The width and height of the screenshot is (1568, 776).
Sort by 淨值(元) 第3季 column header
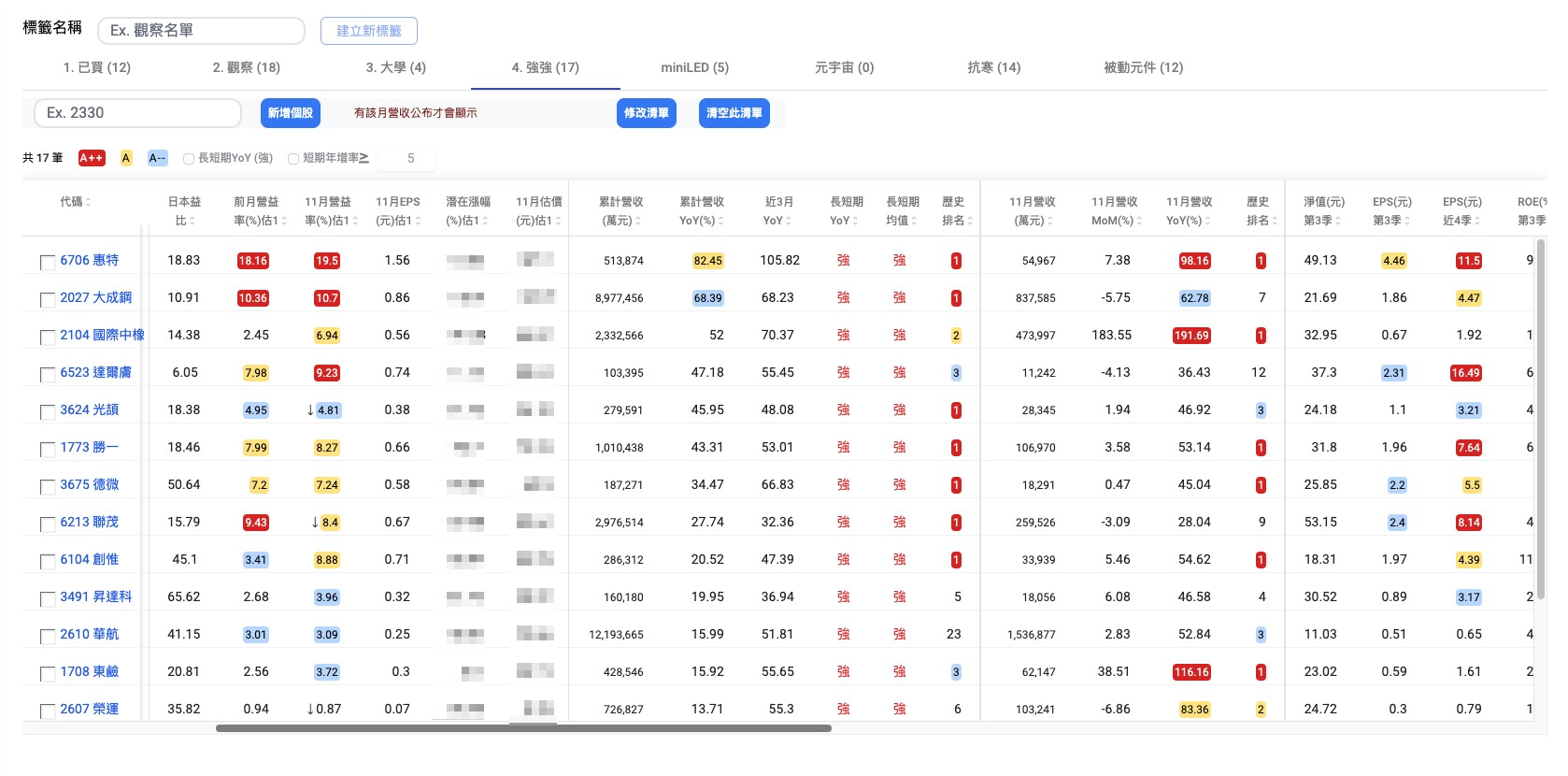pos(1324,211)
